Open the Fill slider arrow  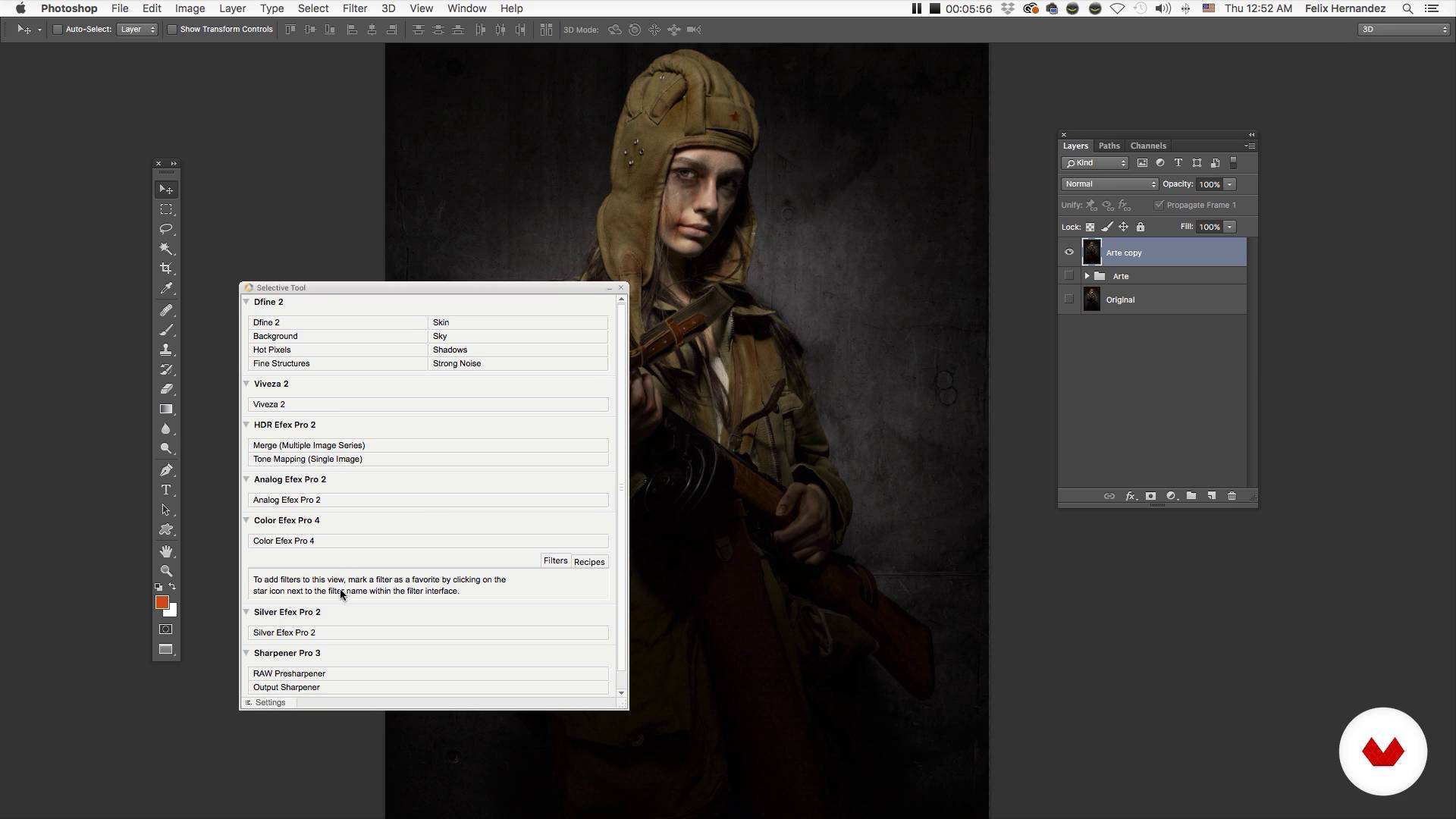point(1230,227)
